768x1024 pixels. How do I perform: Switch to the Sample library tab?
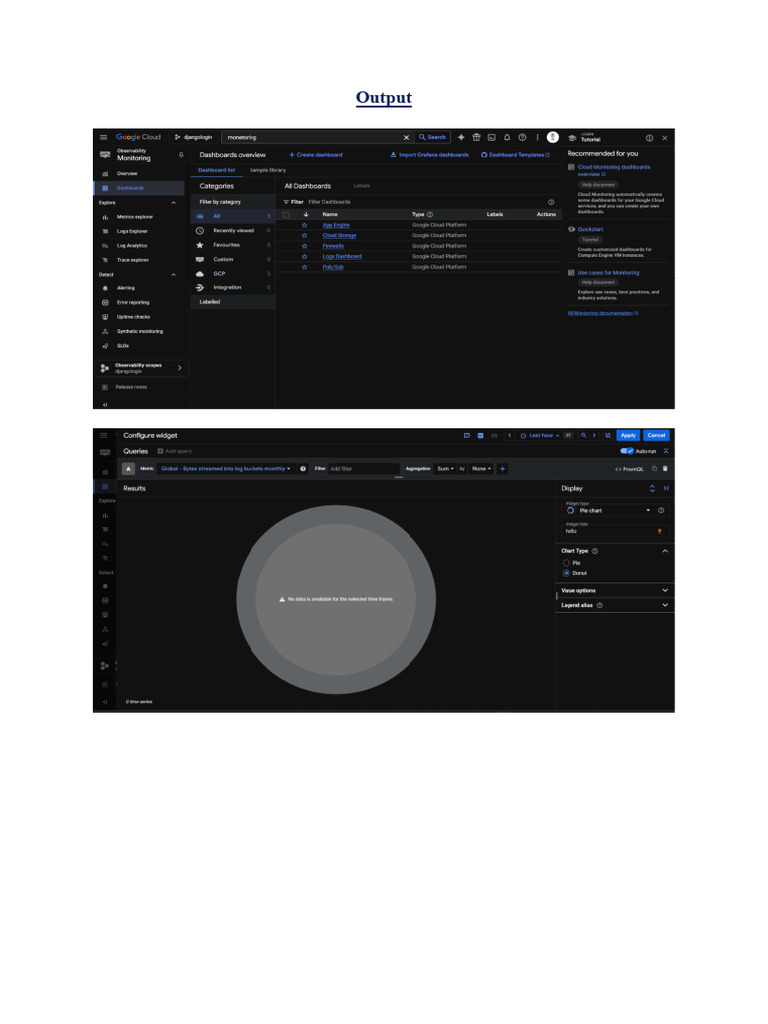268,170
